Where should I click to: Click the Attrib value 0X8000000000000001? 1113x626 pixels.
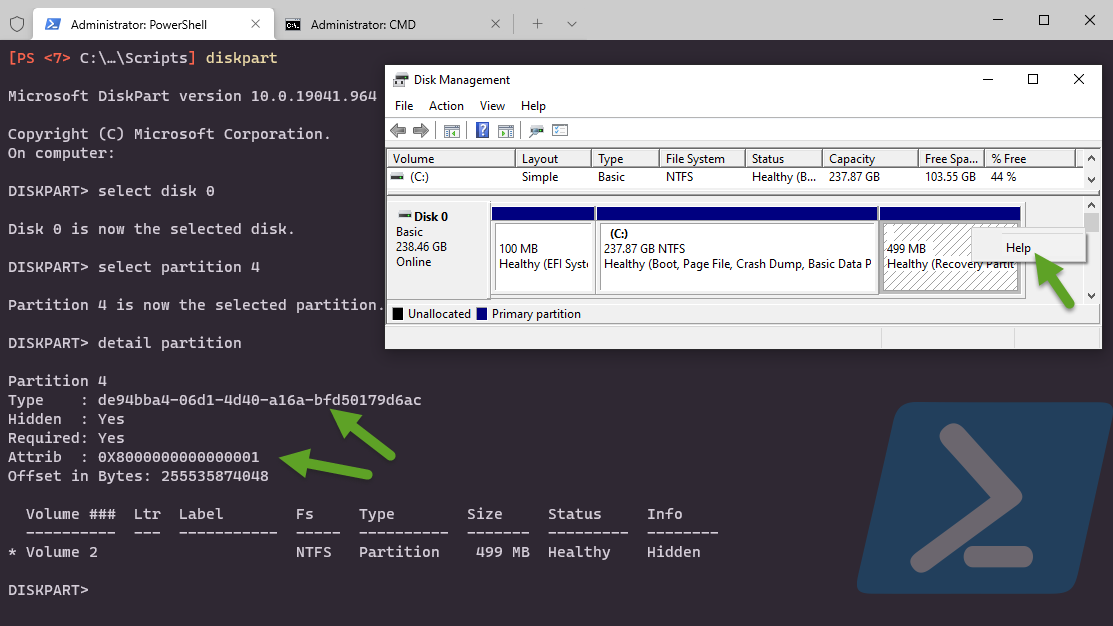point(179,457)
